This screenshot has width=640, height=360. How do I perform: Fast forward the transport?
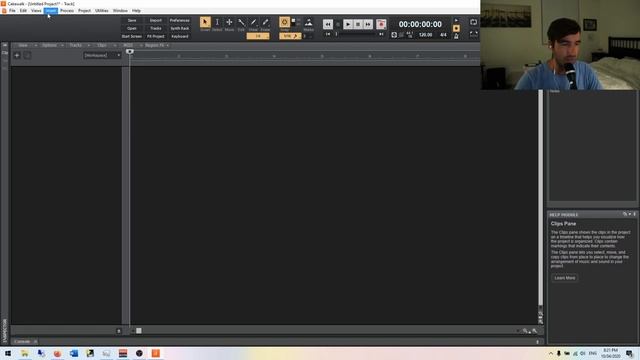click(x=368, y=24)
